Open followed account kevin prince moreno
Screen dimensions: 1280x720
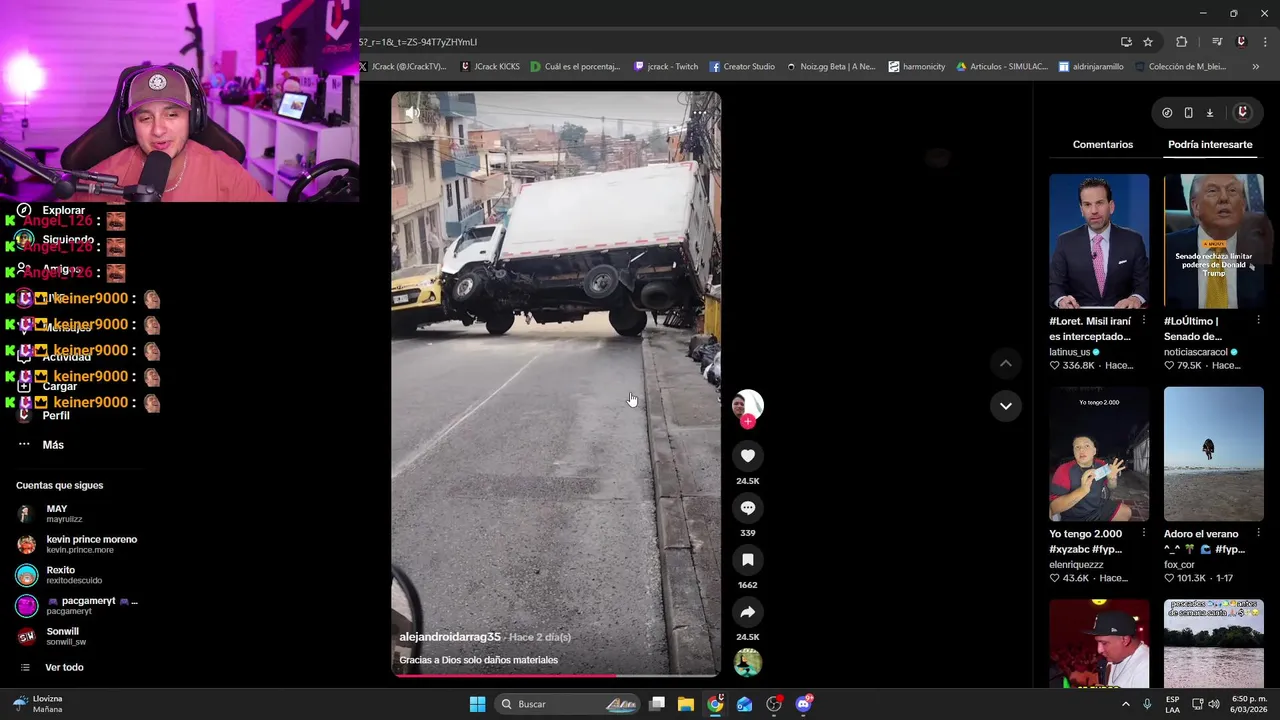point(77,545)
